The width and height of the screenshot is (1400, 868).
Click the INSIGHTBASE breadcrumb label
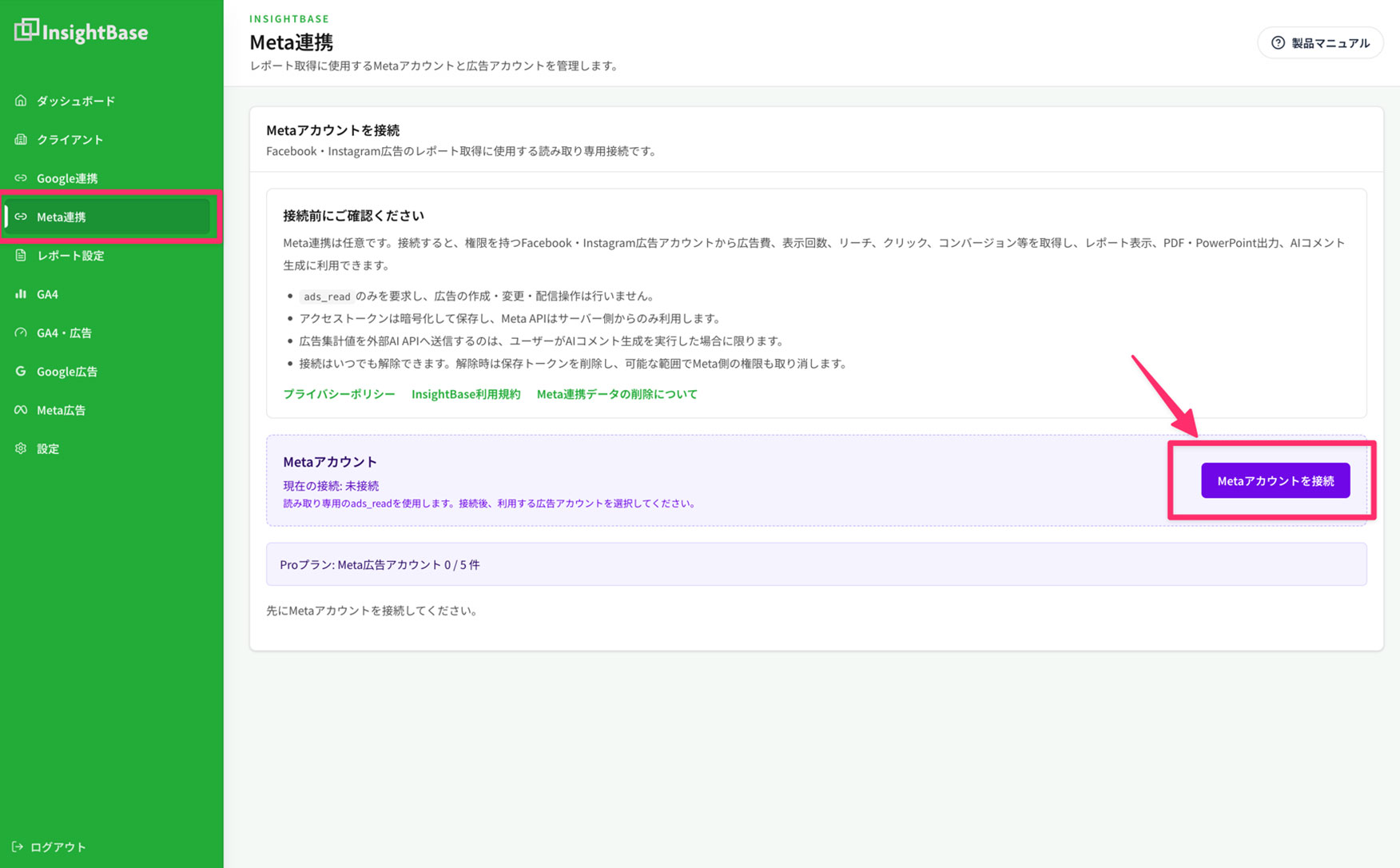click(x=289, y=18)
